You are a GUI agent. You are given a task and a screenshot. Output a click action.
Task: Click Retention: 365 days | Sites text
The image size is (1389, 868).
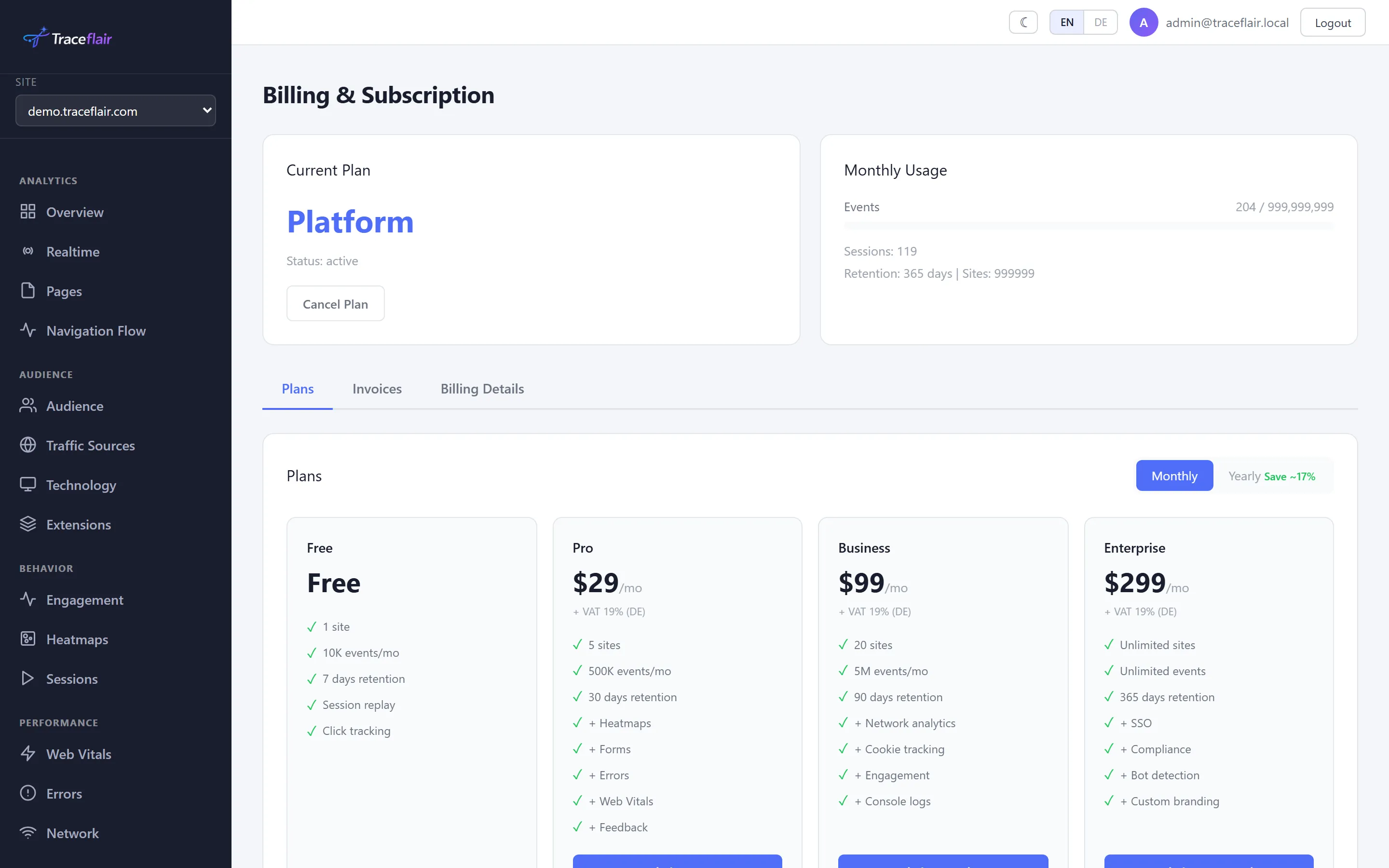(939, 273)
